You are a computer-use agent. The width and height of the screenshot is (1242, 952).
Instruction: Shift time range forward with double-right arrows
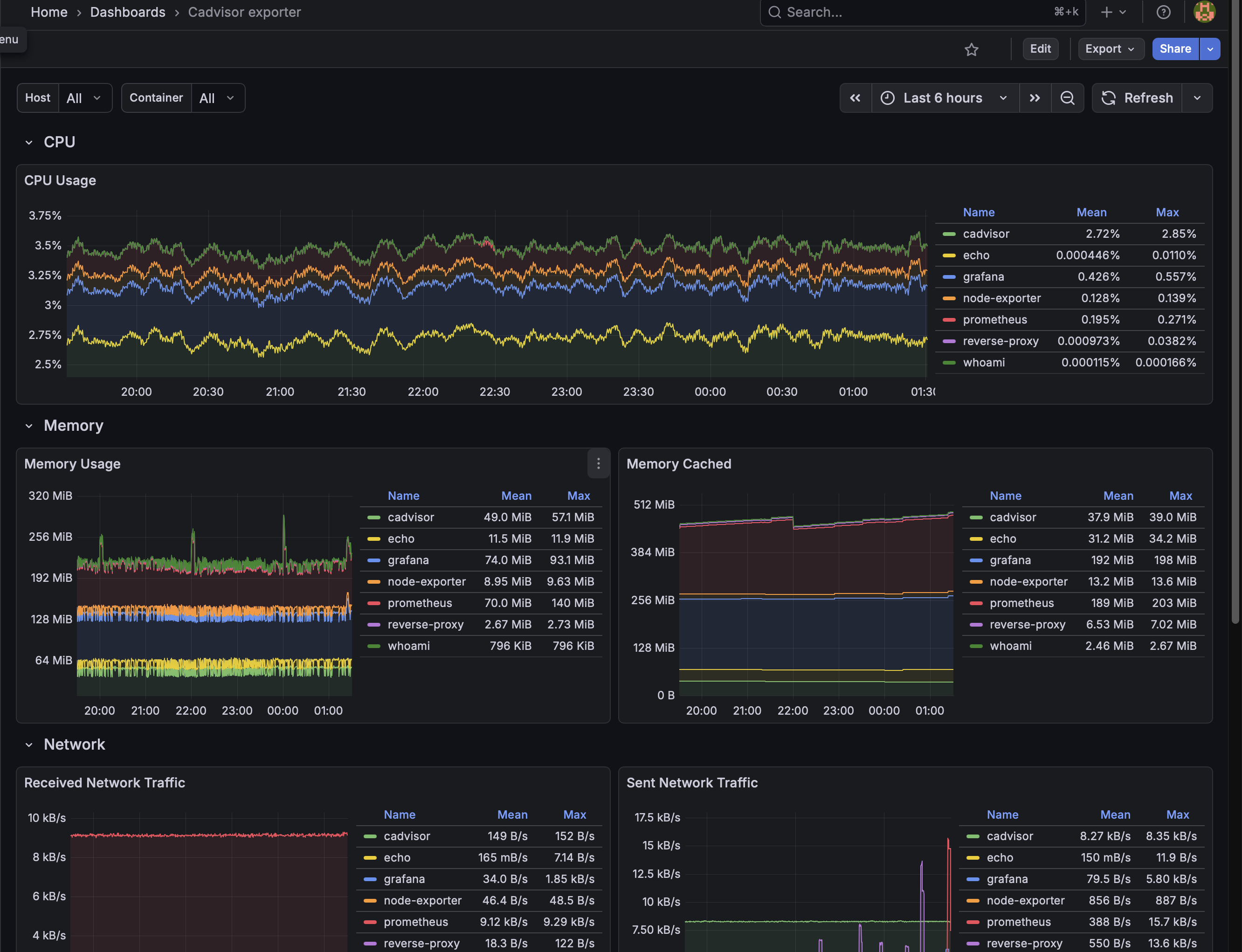tap(1035, 97)
